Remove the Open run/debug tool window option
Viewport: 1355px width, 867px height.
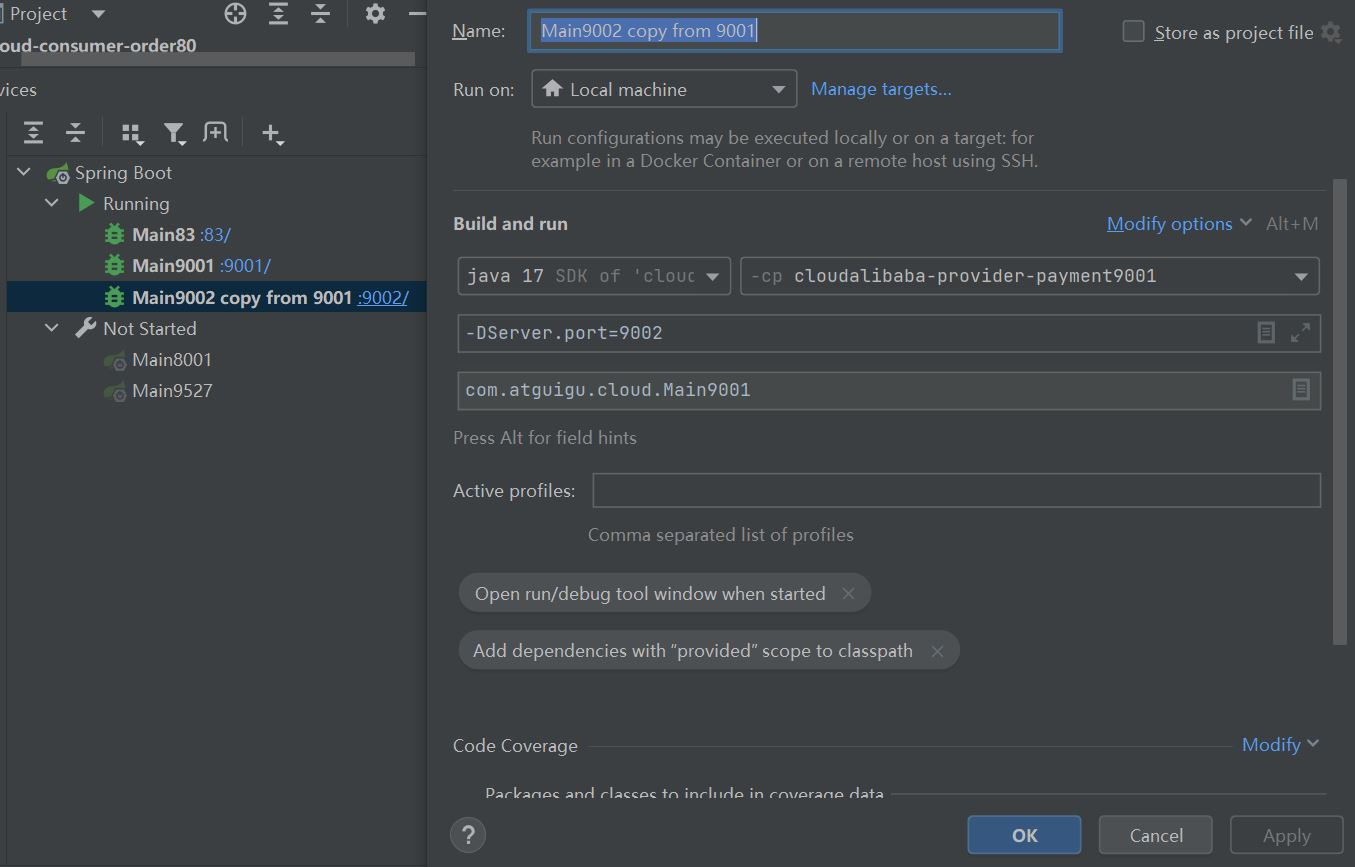tap(848, 594)
